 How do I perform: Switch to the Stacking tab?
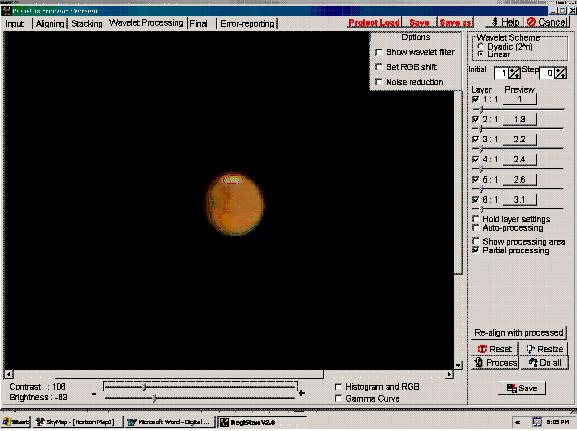pyautogui.click(x=86, y=24)
